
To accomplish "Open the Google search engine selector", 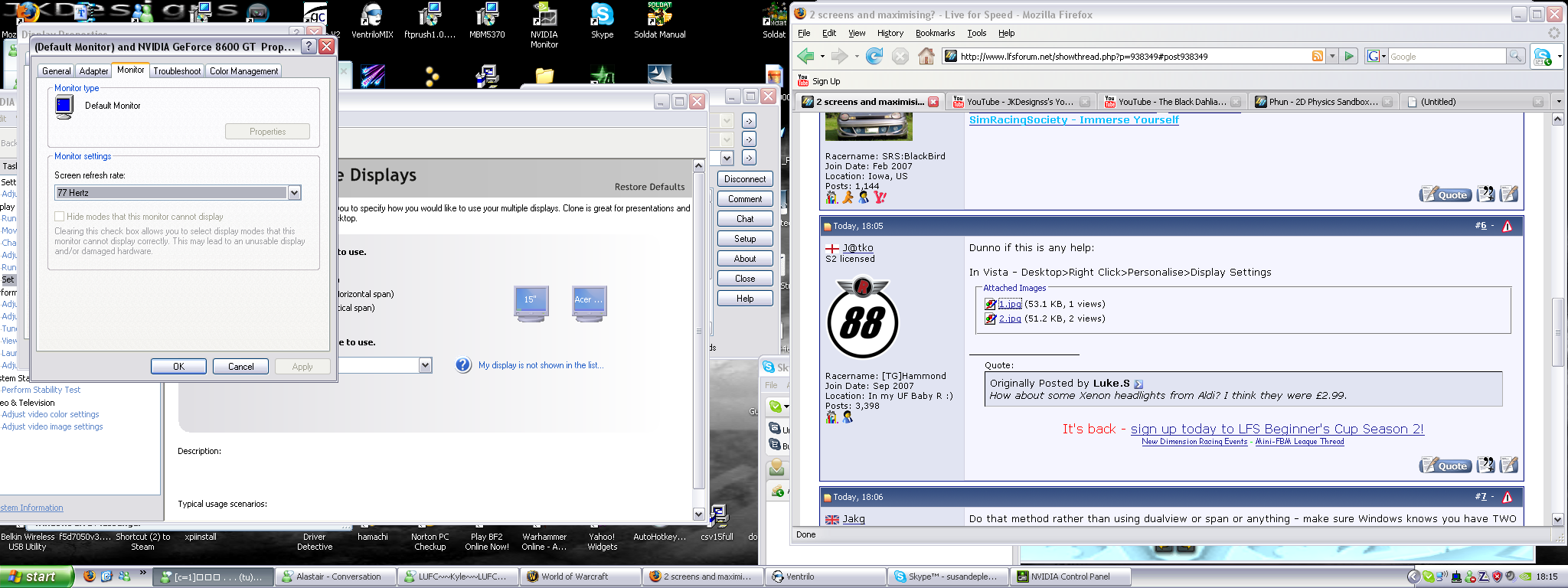I will click(1377, 56).
